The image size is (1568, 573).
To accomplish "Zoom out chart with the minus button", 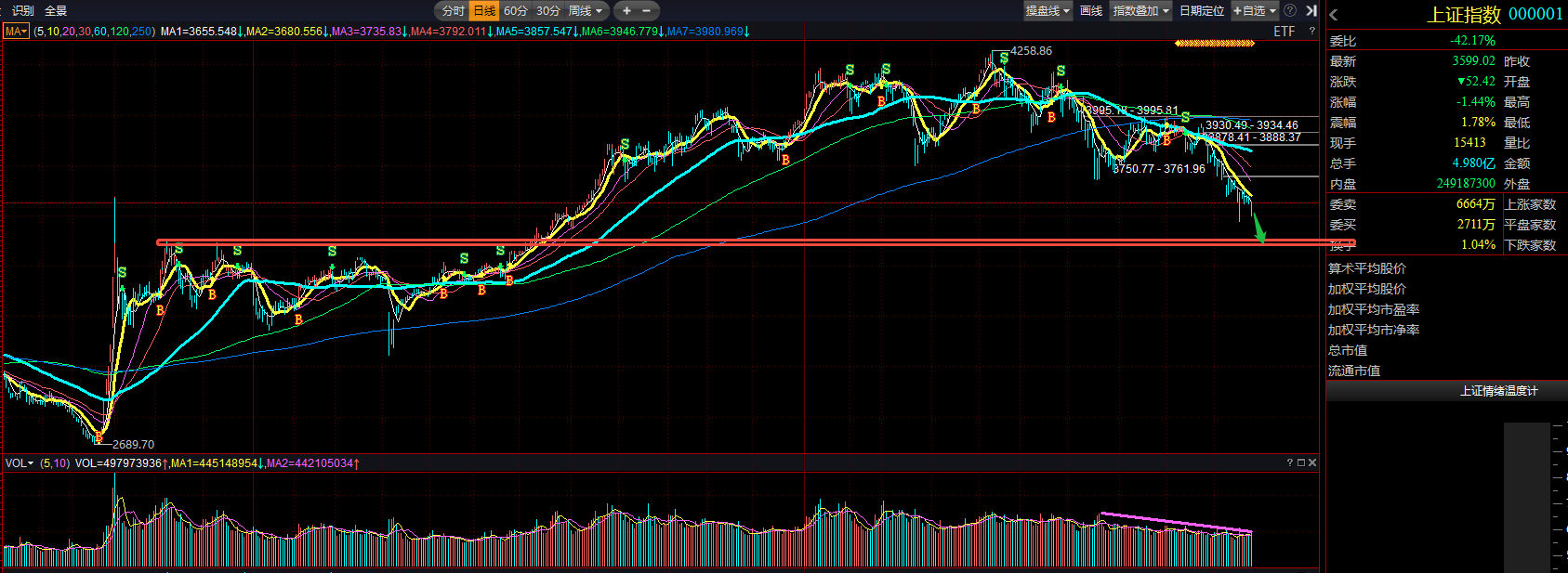I will pyautogui.click(x=647, y=11).
